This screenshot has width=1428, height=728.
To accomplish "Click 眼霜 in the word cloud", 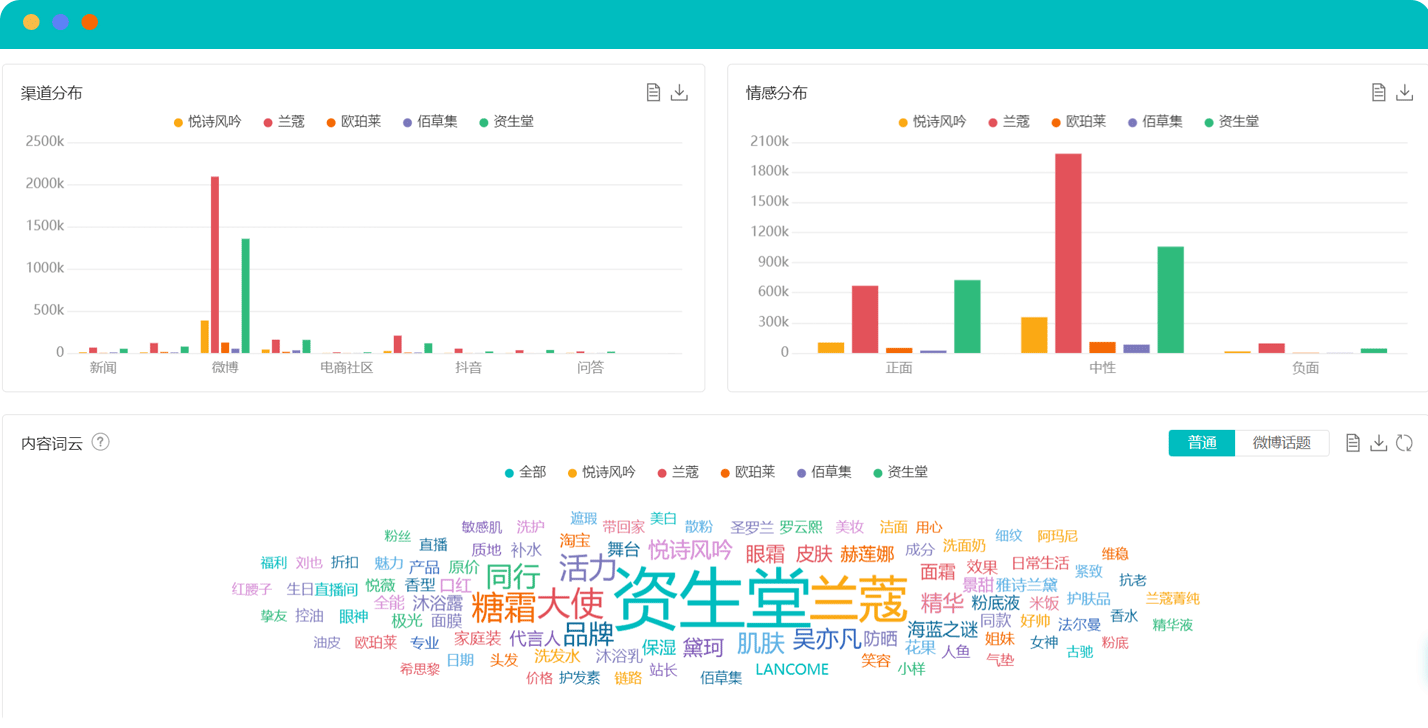I will click(x=765, y=554).
